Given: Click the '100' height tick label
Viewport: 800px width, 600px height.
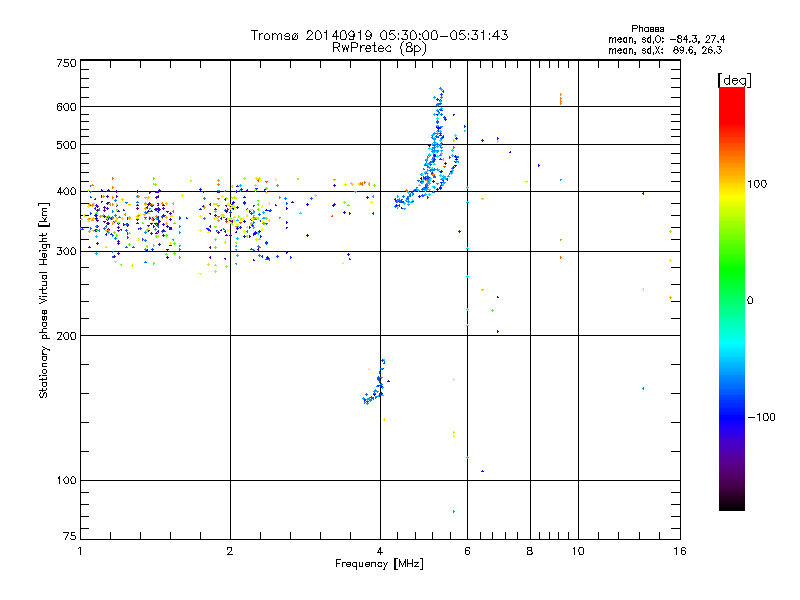Looking at the screenshot, I should tap(66, 481).
